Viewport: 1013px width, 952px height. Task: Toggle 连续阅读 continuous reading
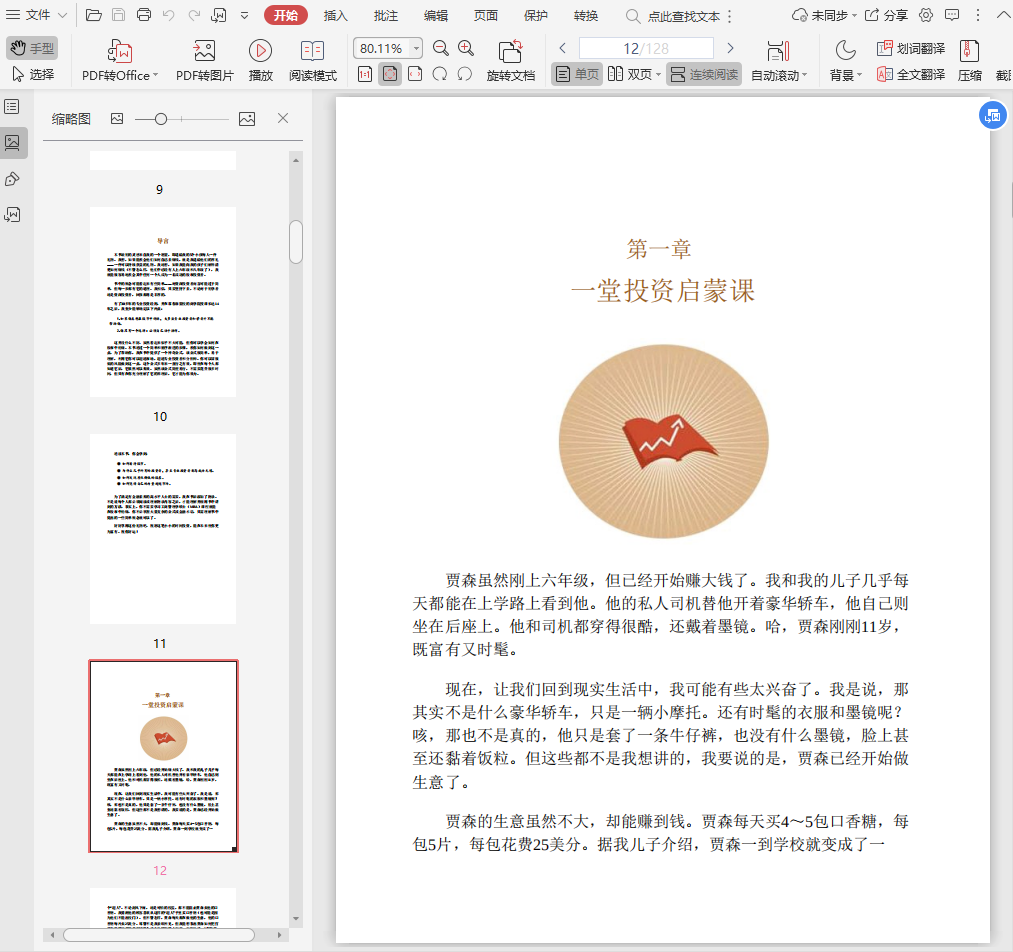pyautogui.click(x=704, y=74)
